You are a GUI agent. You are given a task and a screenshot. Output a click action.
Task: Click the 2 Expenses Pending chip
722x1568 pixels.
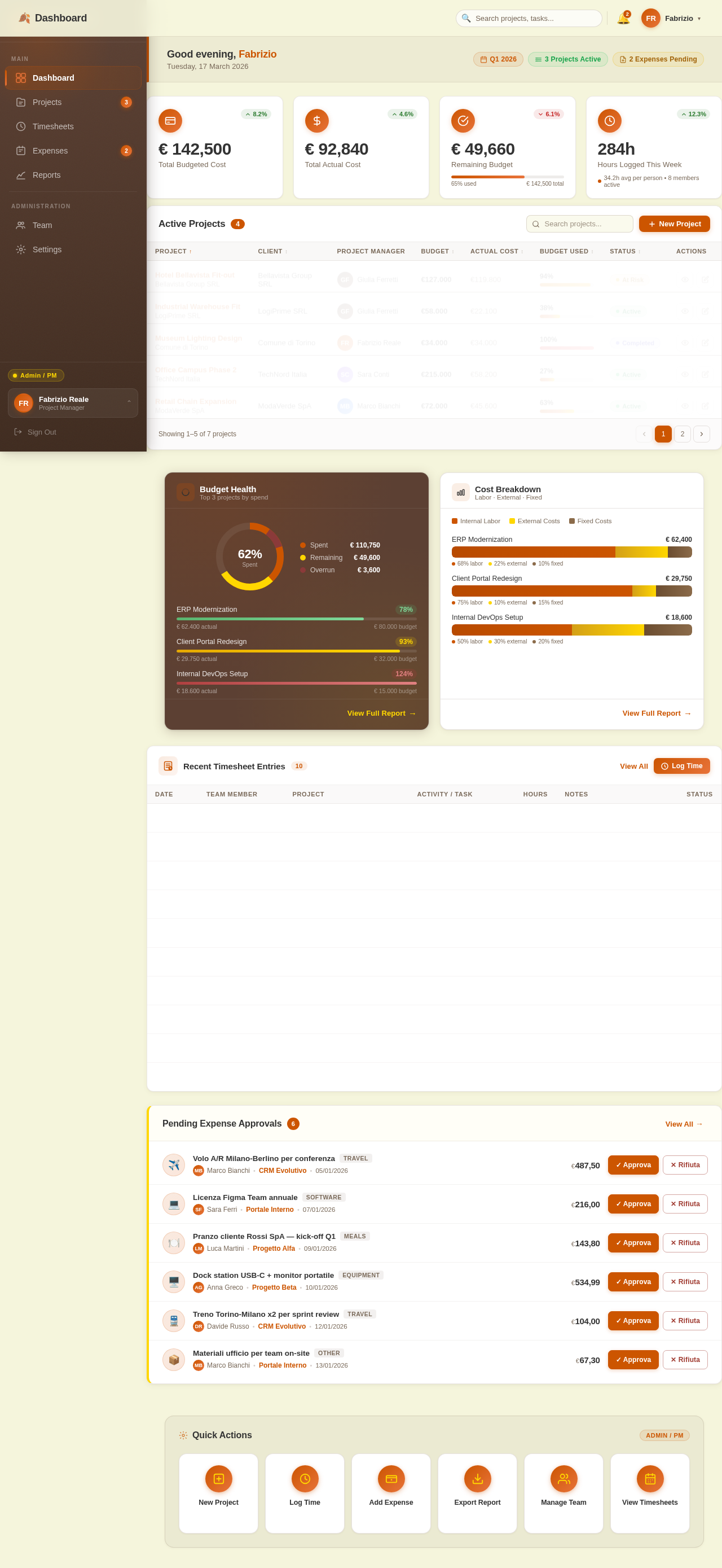(658, 59)
